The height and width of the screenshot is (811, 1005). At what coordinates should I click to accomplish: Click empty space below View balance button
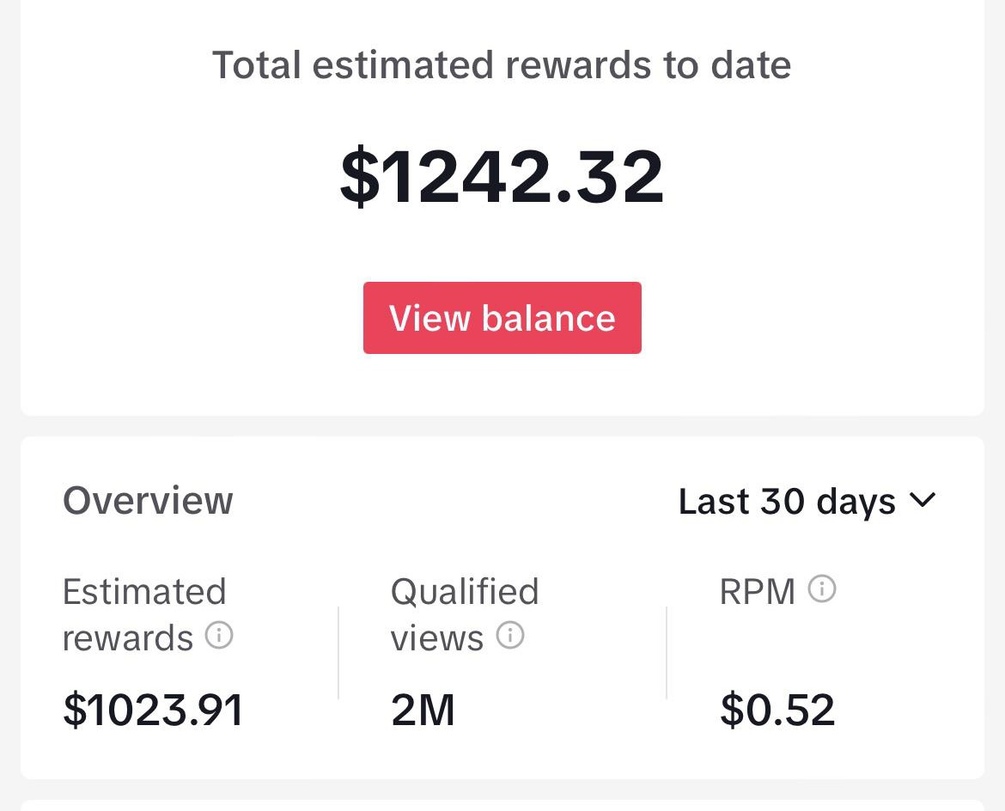point(502,385)
